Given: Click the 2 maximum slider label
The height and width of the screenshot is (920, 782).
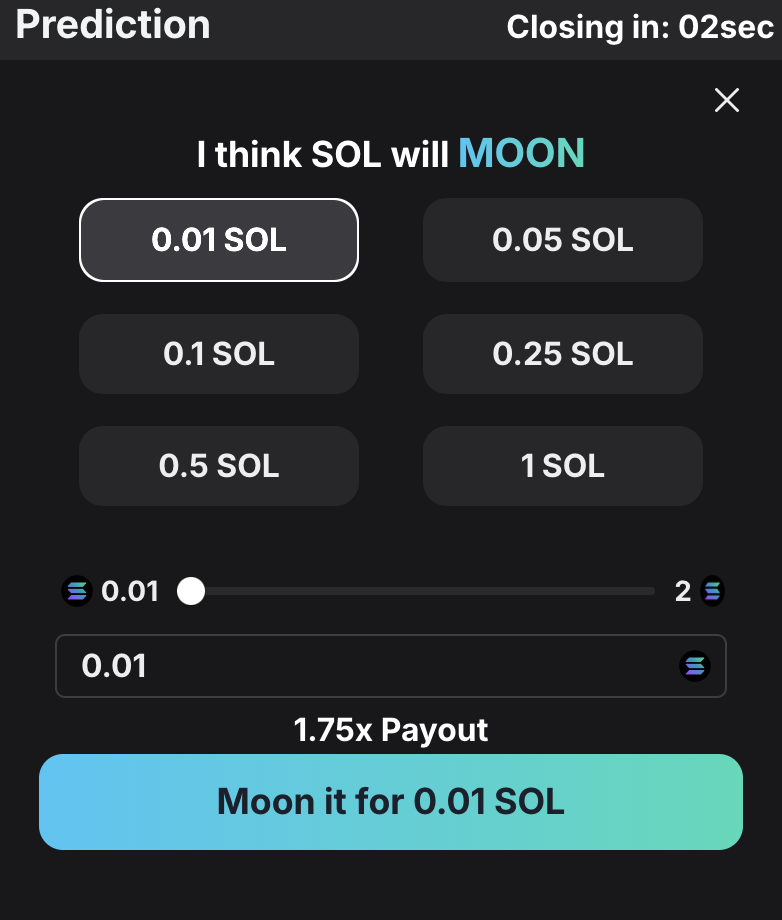Looking at the screenshot, I should coord(683,592).
